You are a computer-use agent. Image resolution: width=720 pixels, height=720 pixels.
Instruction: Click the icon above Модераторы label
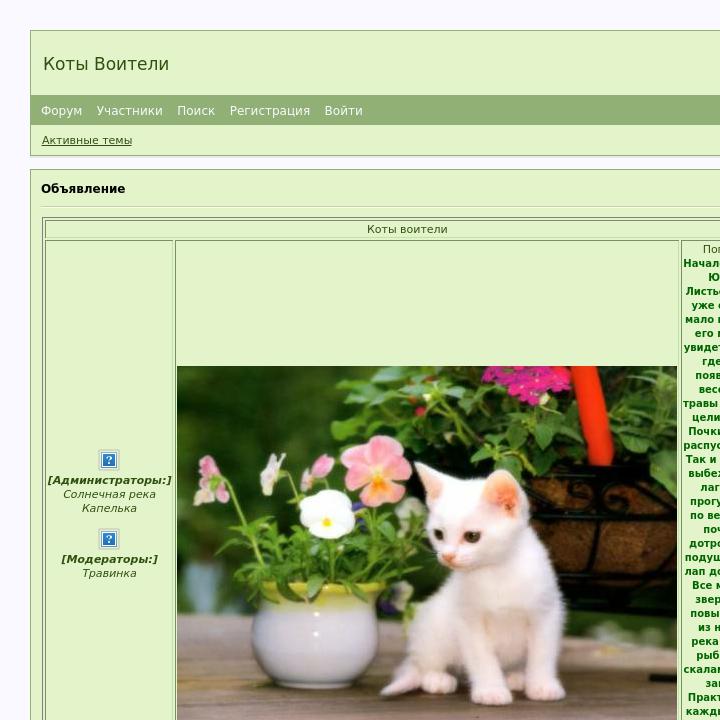click(109, 539)
